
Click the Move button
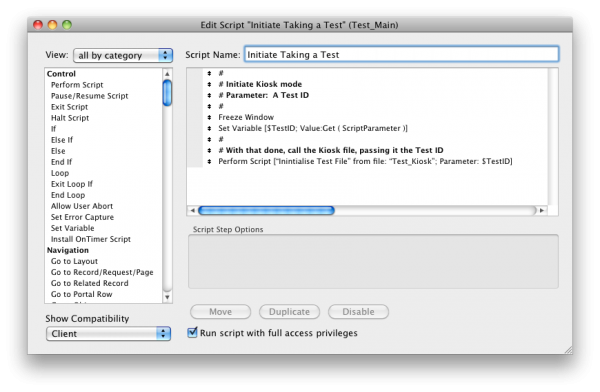220,312
